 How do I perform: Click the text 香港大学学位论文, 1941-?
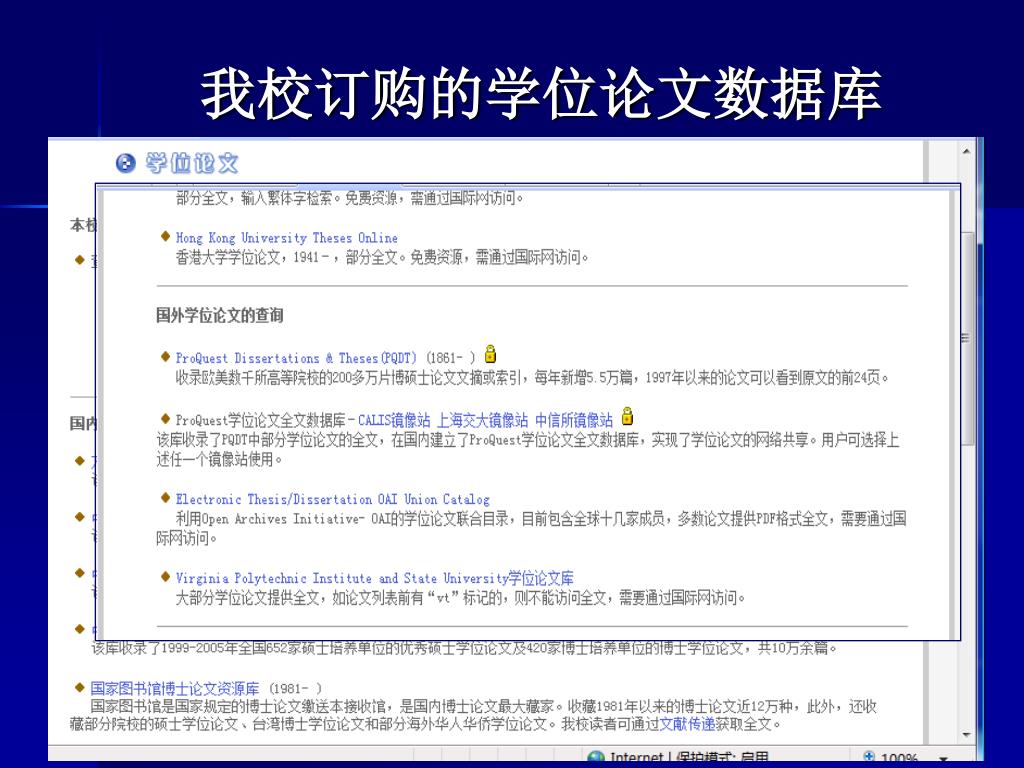pyautogui.click(x=252, y=257)
